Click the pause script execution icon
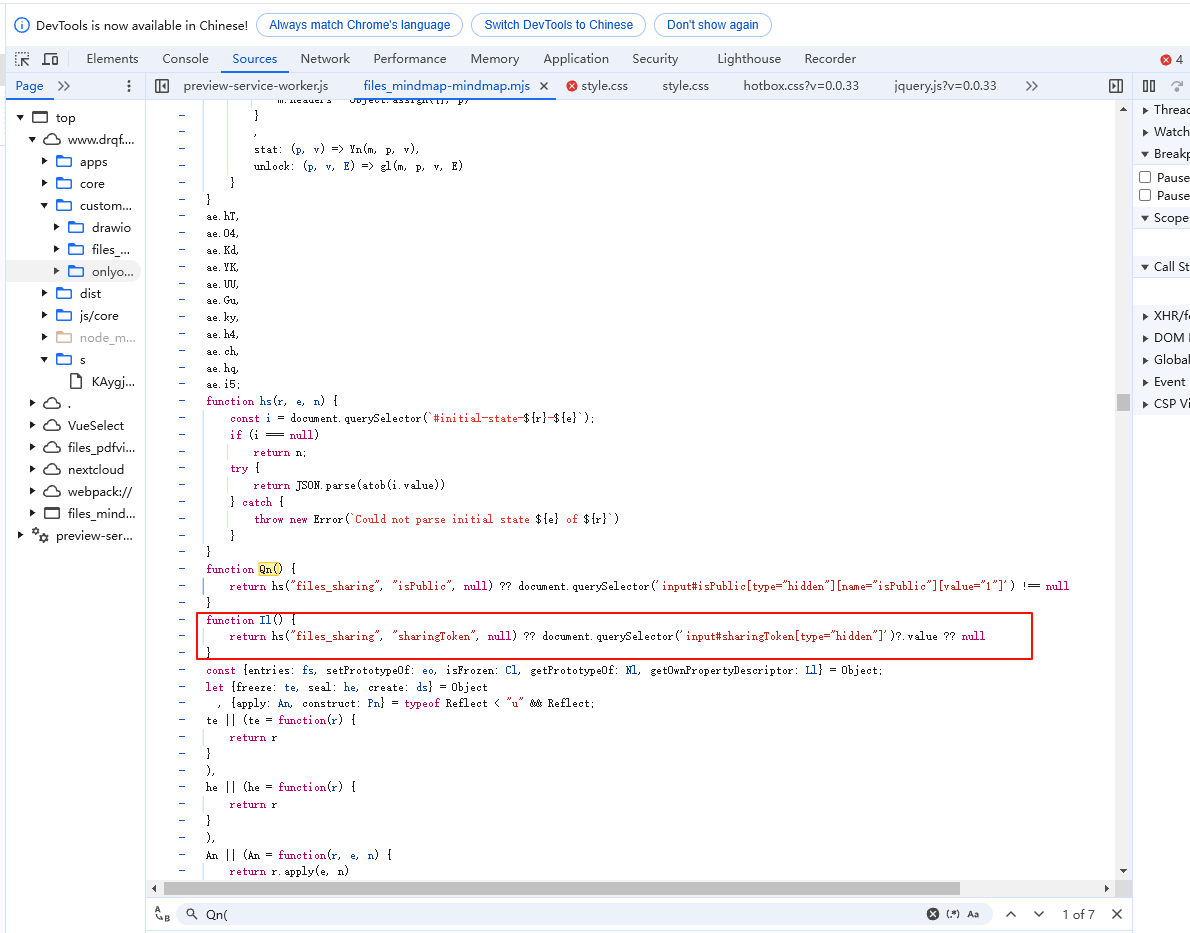This screenshot has width=1190, height=933. click(x=1149, y=86)
